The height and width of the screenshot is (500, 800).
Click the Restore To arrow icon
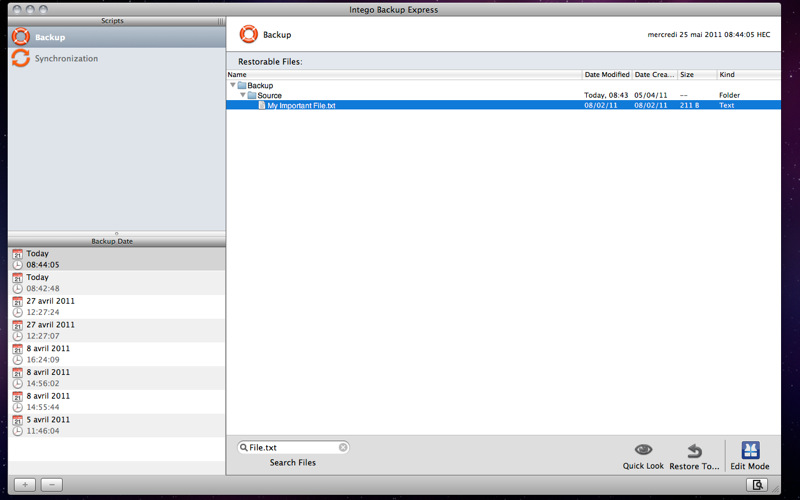tap(694, 451)
